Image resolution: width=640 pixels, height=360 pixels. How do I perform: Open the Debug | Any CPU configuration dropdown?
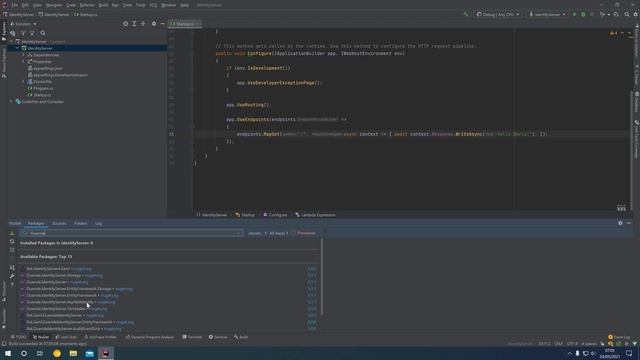[498, 14]
